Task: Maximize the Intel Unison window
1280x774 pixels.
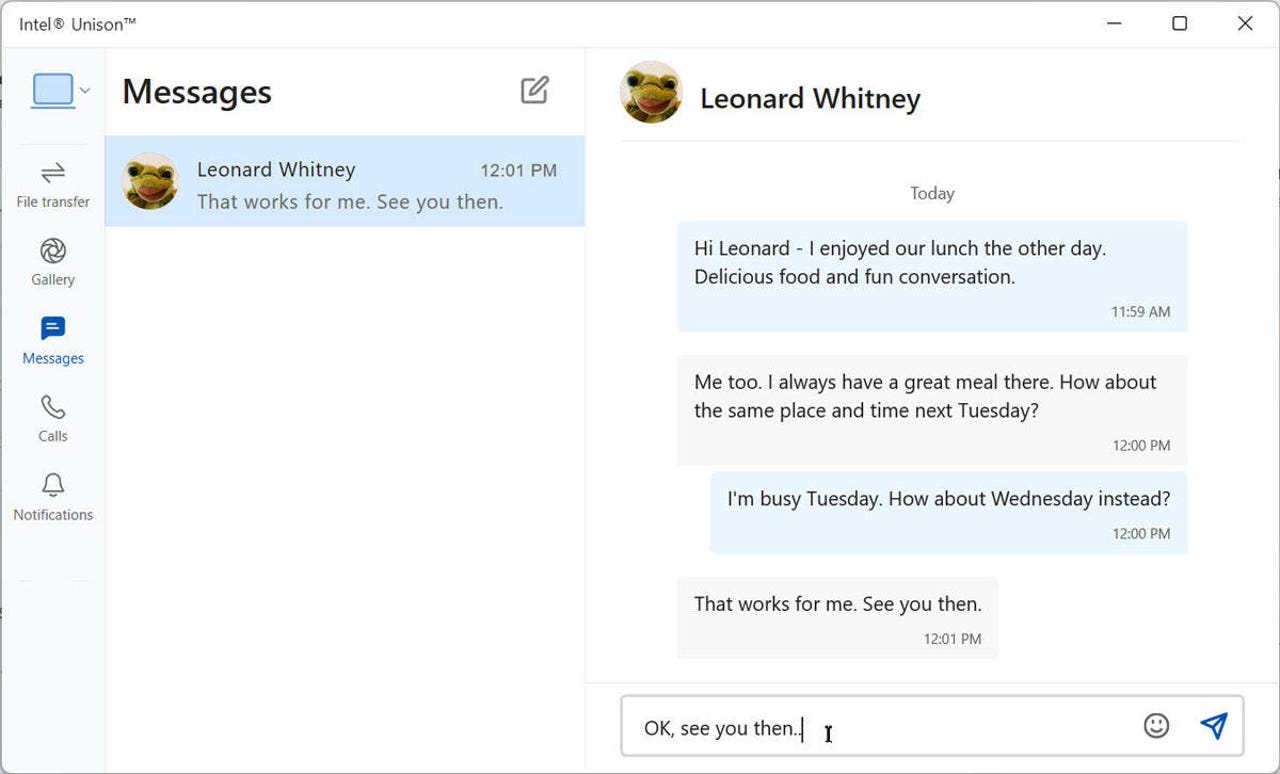Action: click(x=1180, y=23)
